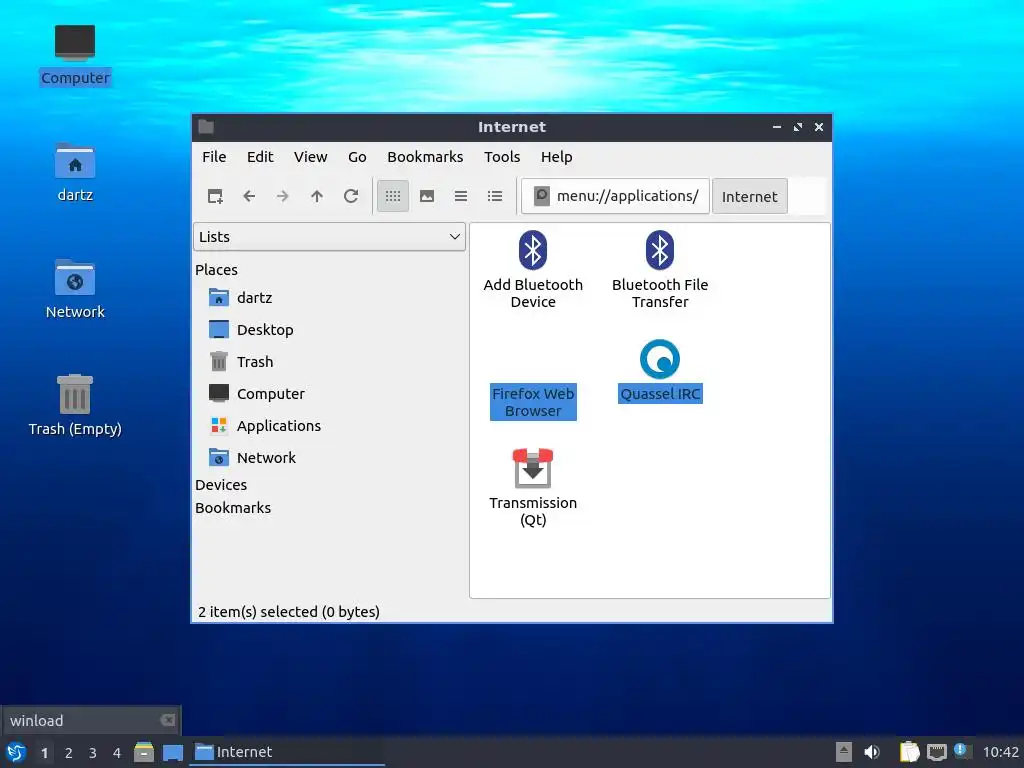
Task: Switch to thumbnail view mode
Action: (427, 196)
